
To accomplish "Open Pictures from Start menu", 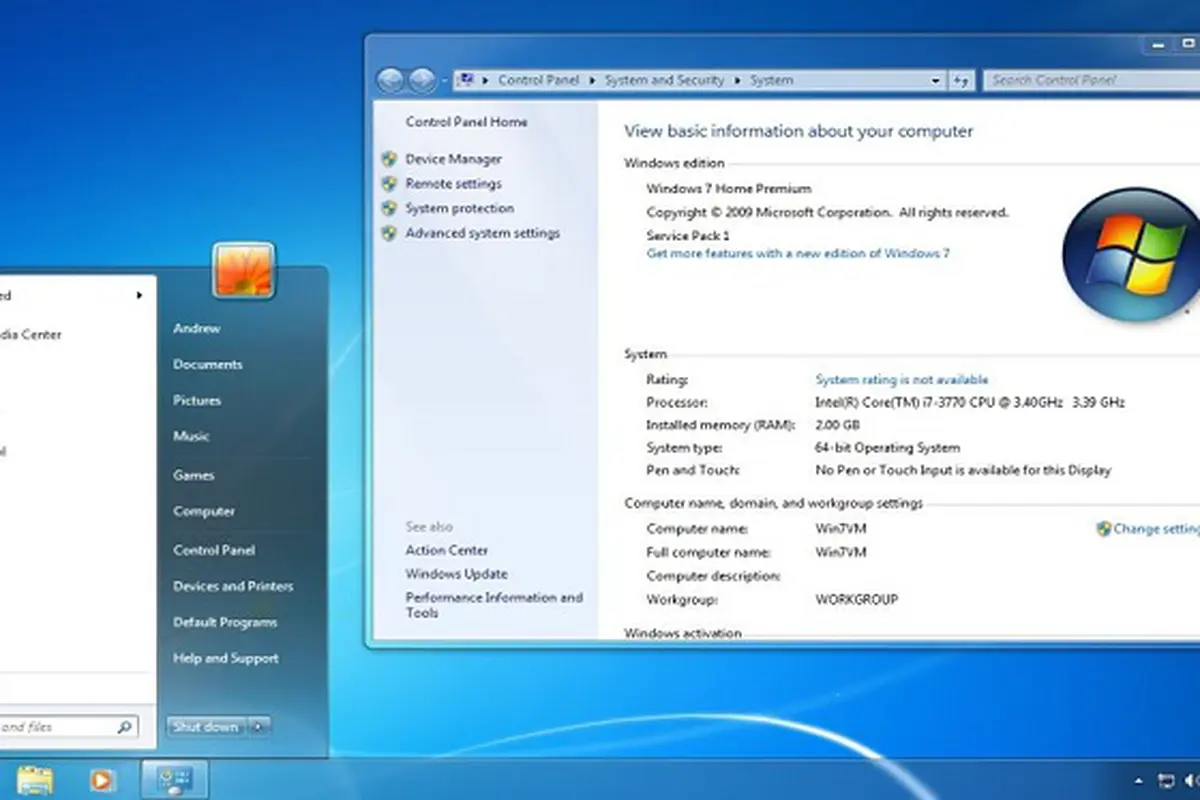I will click(197, 401).
